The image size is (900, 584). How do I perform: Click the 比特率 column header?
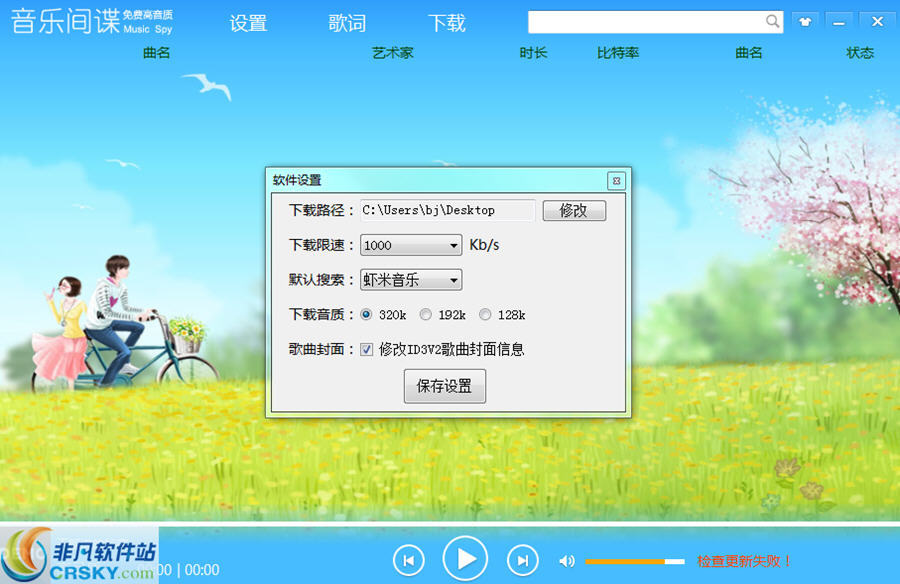click(618, 53)
